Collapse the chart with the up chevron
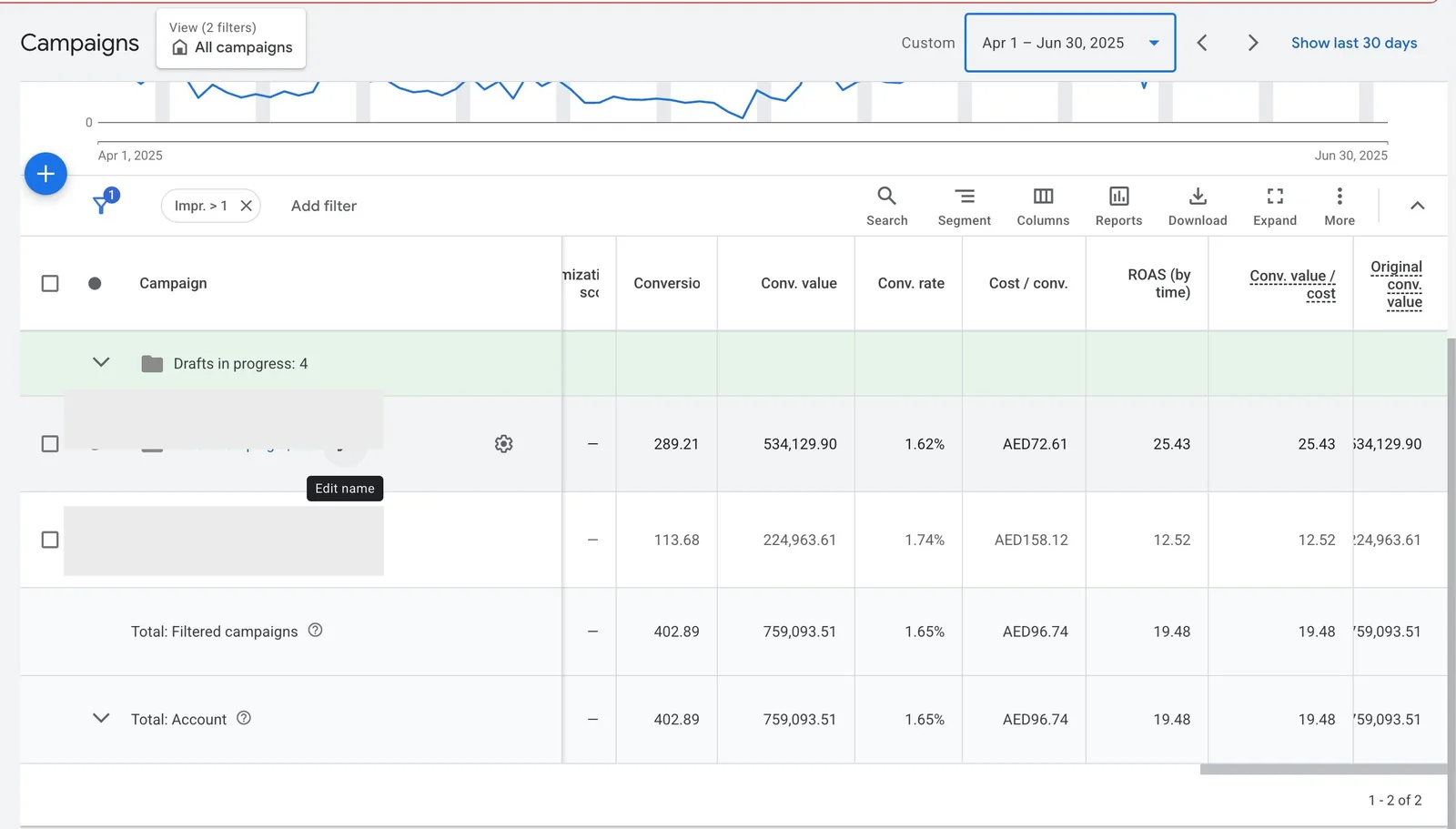Image resolution: width=1456 pixels, height=829 pixels. (x=1417, y=206)
